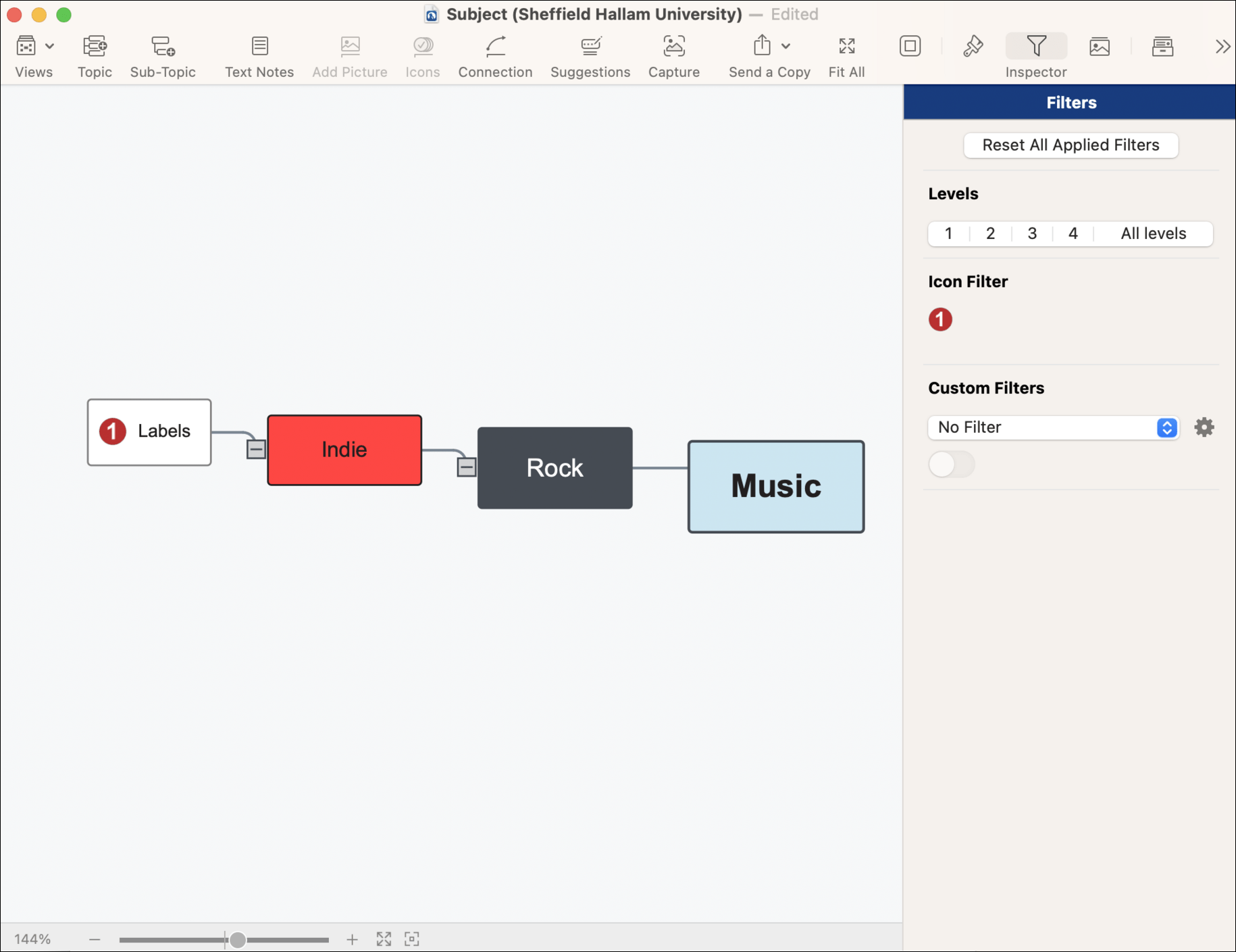This screenshot has height=952, width=1236.
Task: Create a new Topic
Action: 95,54
